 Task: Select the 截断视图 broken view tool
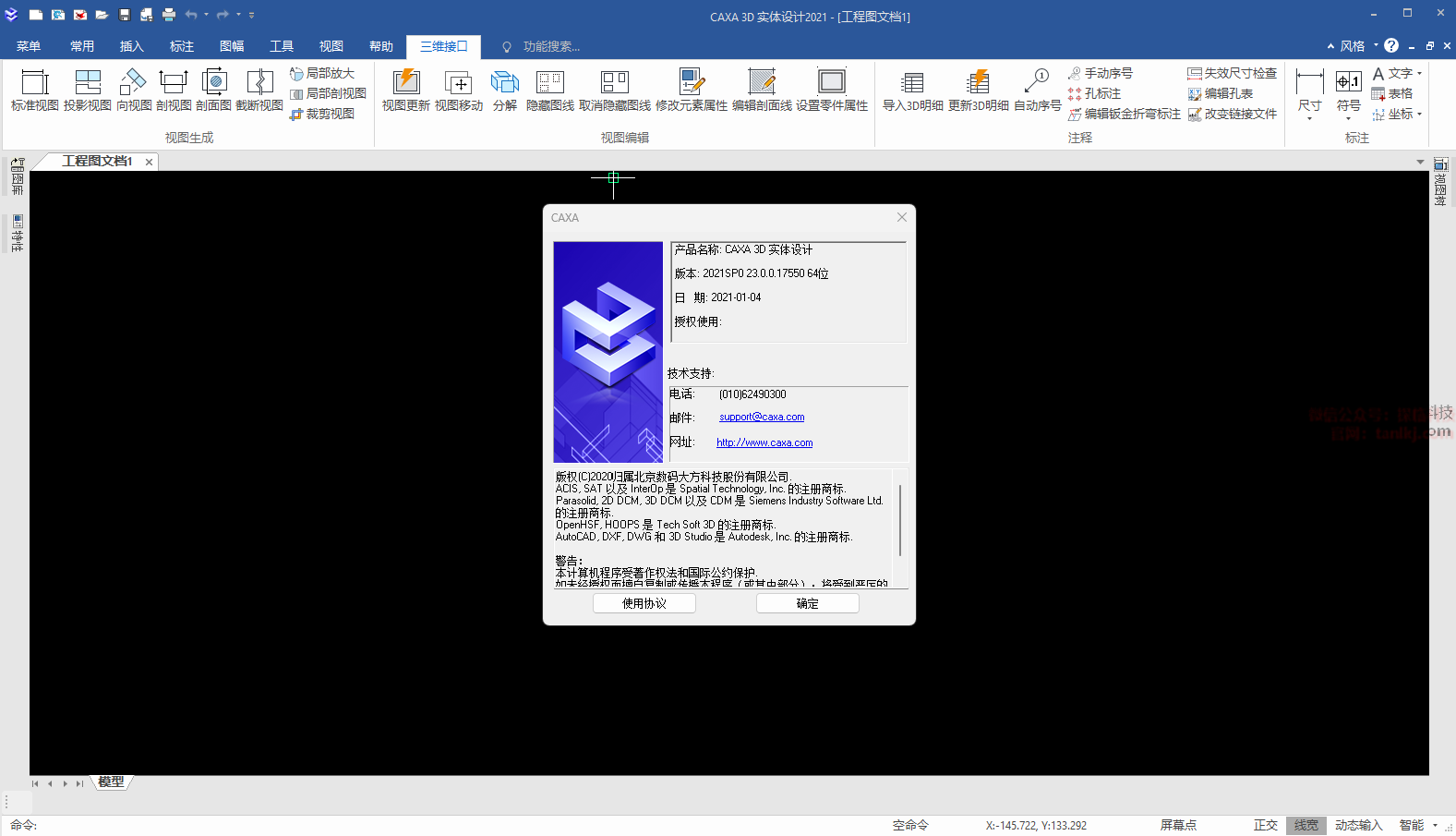(x=259, y=90)
